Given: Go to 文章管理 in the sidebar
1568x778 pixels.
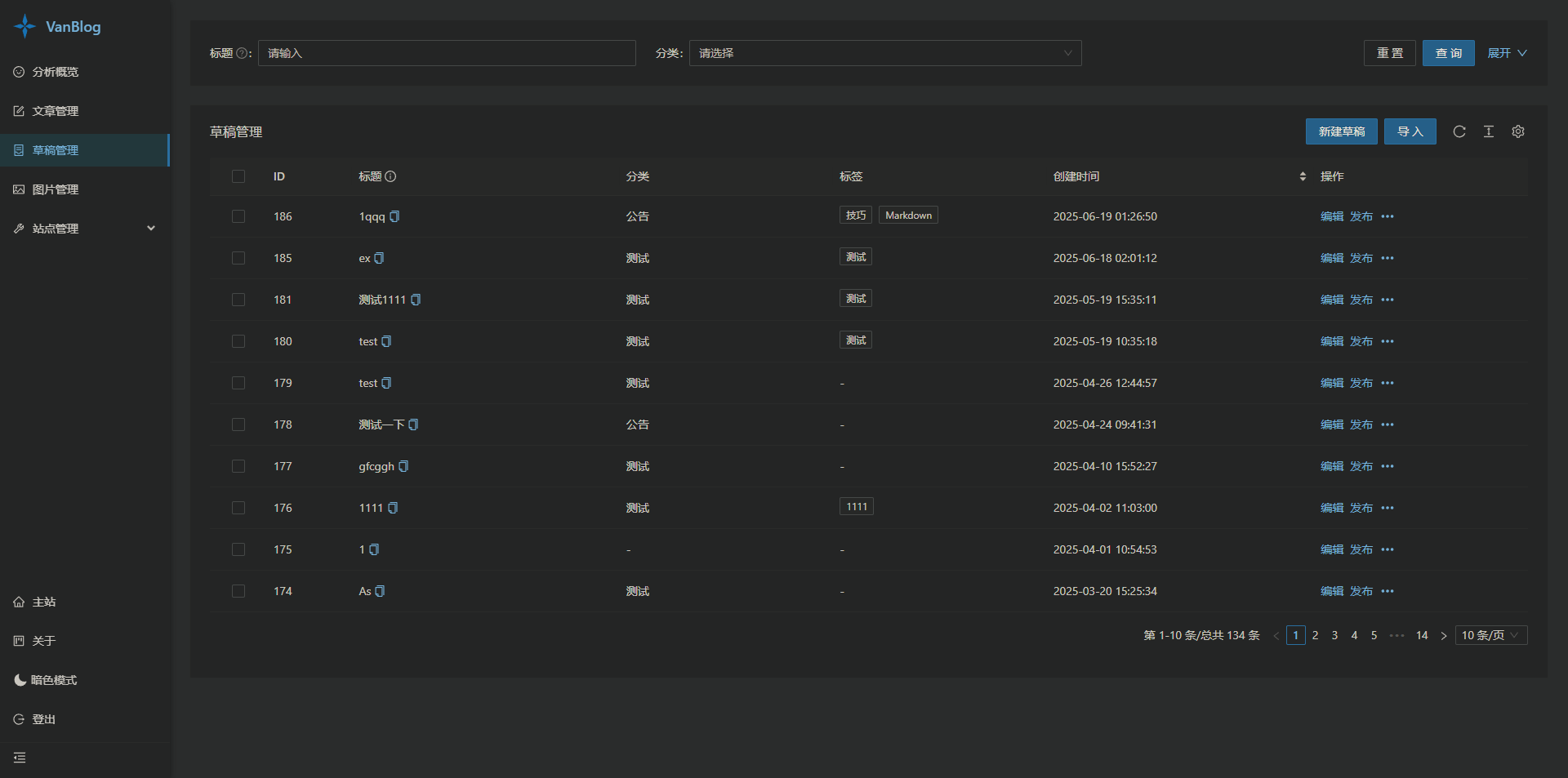Looking at the screenshot, I should pyautogui.click(x=56, y=111).
